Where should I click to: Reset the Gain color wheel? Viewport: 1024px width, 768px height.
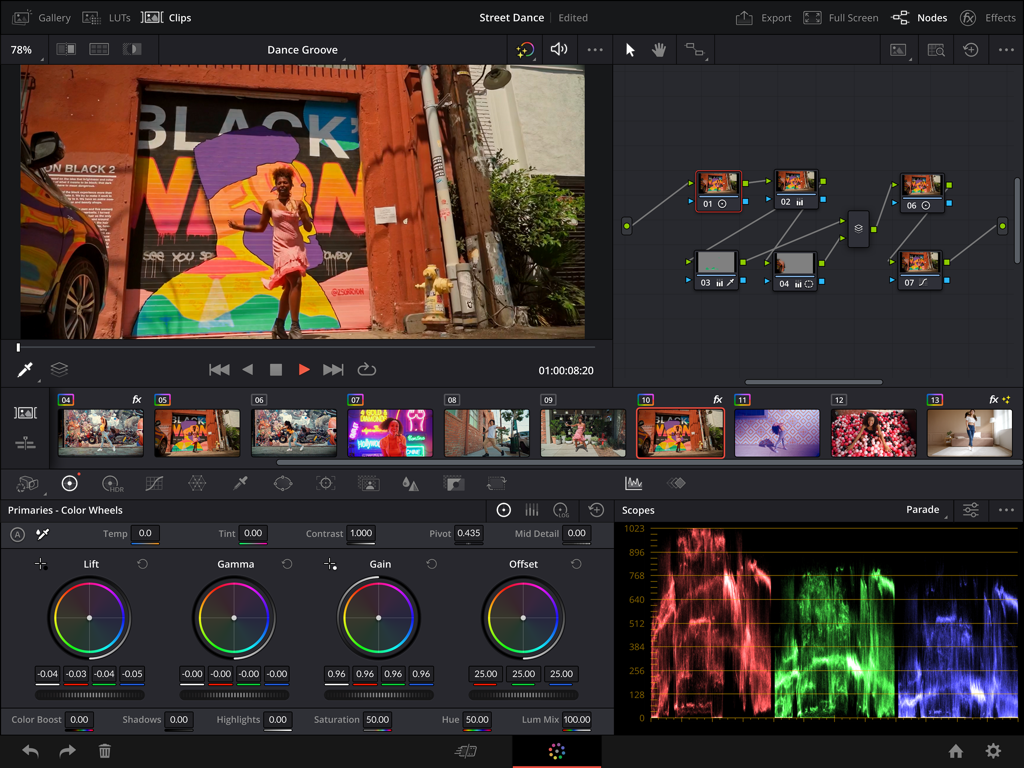[432, 564]
